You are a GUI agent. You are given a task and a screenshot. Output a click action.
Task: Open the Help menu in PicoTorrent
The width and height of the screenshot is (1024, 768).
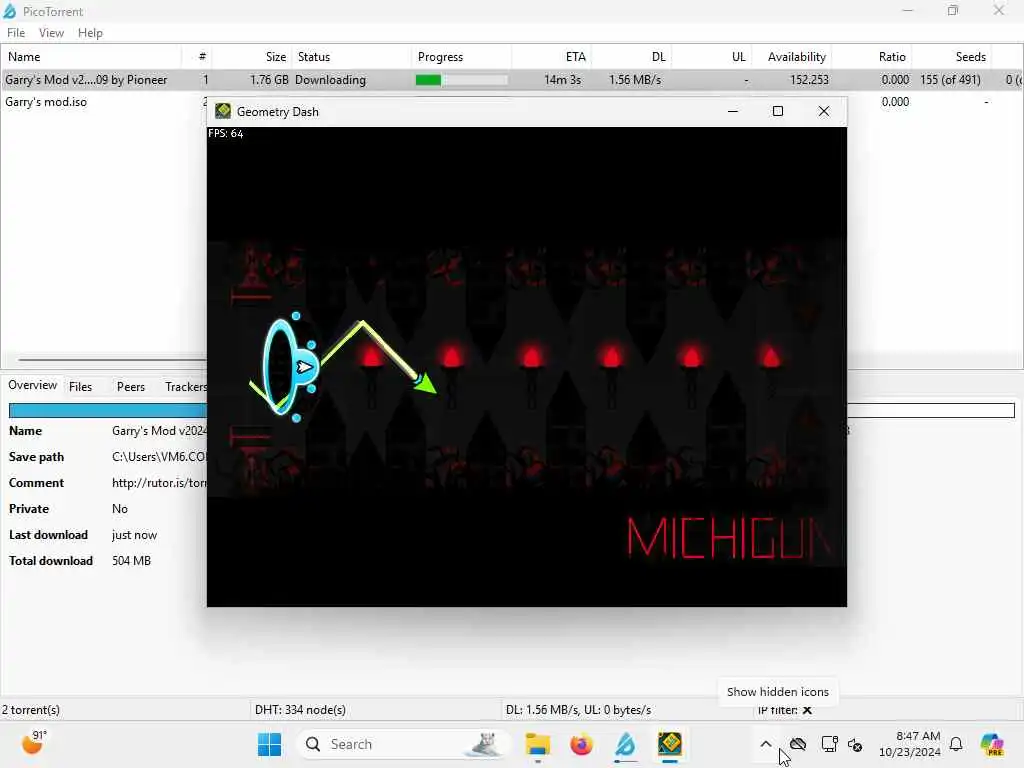point(90,33)
